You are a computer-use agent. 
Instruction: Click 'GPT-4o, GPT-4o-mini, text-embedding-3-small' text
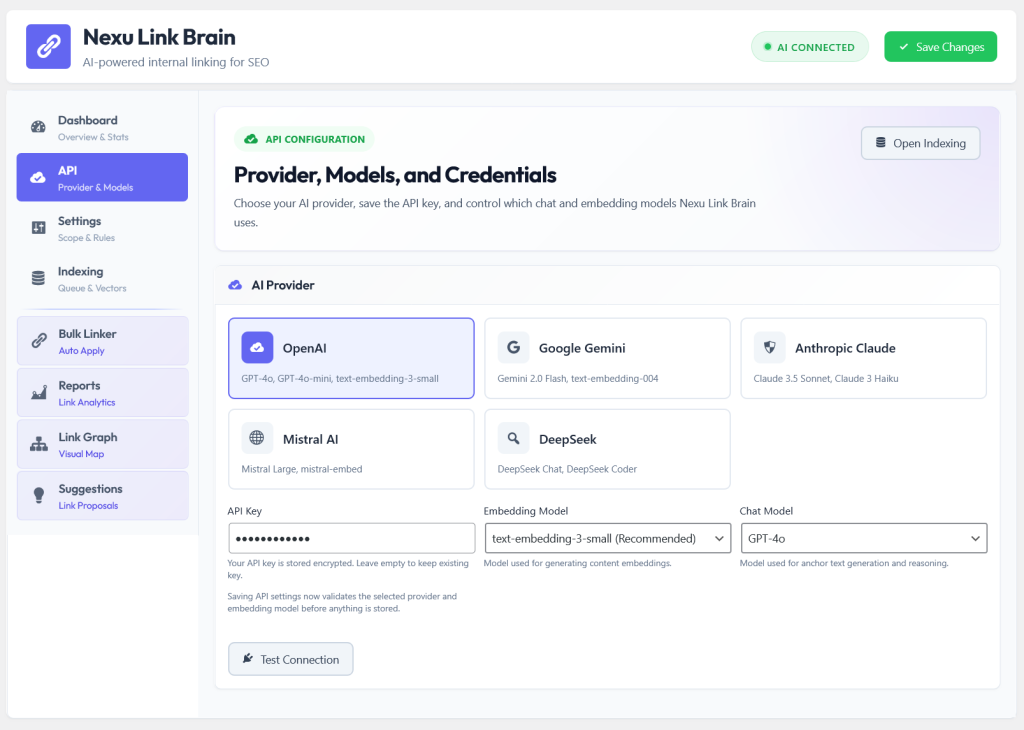(x=340, y=378)
